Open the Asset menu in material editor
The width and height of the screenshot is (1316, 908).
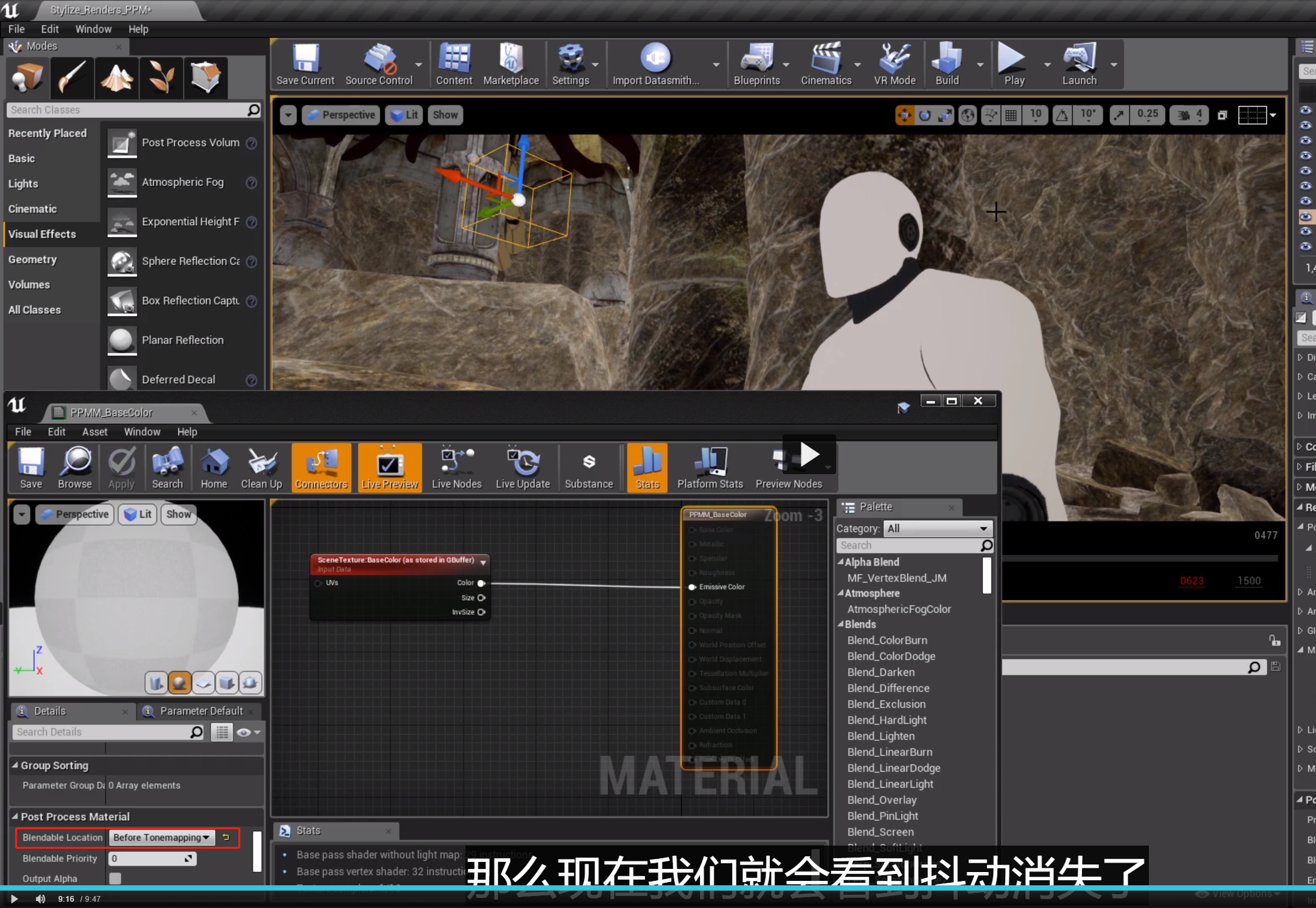pyautogui.click(x=95, y=432)
